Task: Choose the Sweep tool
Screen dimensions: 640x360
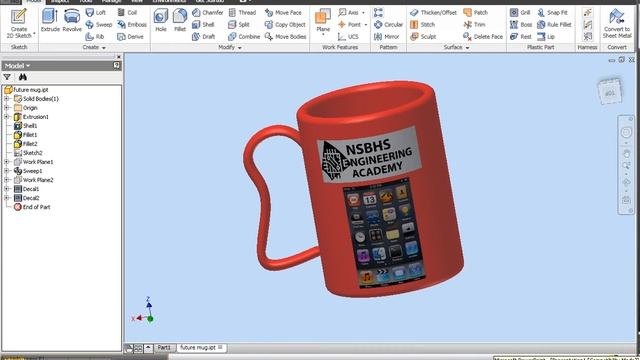Action: [99, 24]
